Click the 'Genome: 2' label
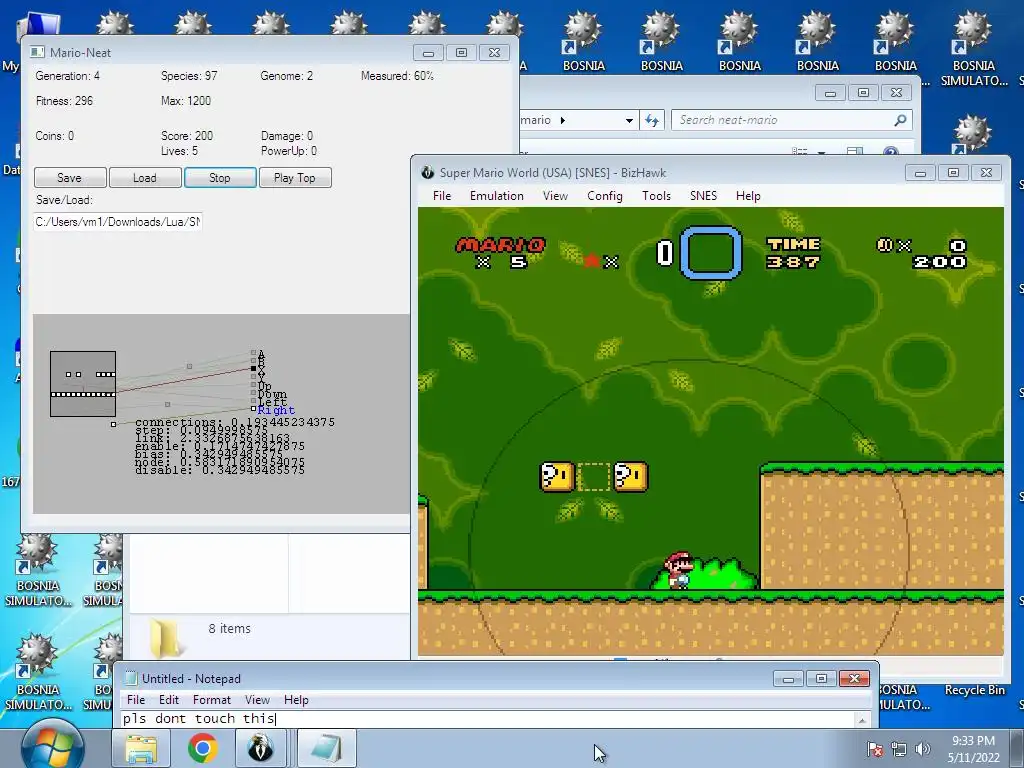This screenshot has height=768, width=1024. [286, 76]
